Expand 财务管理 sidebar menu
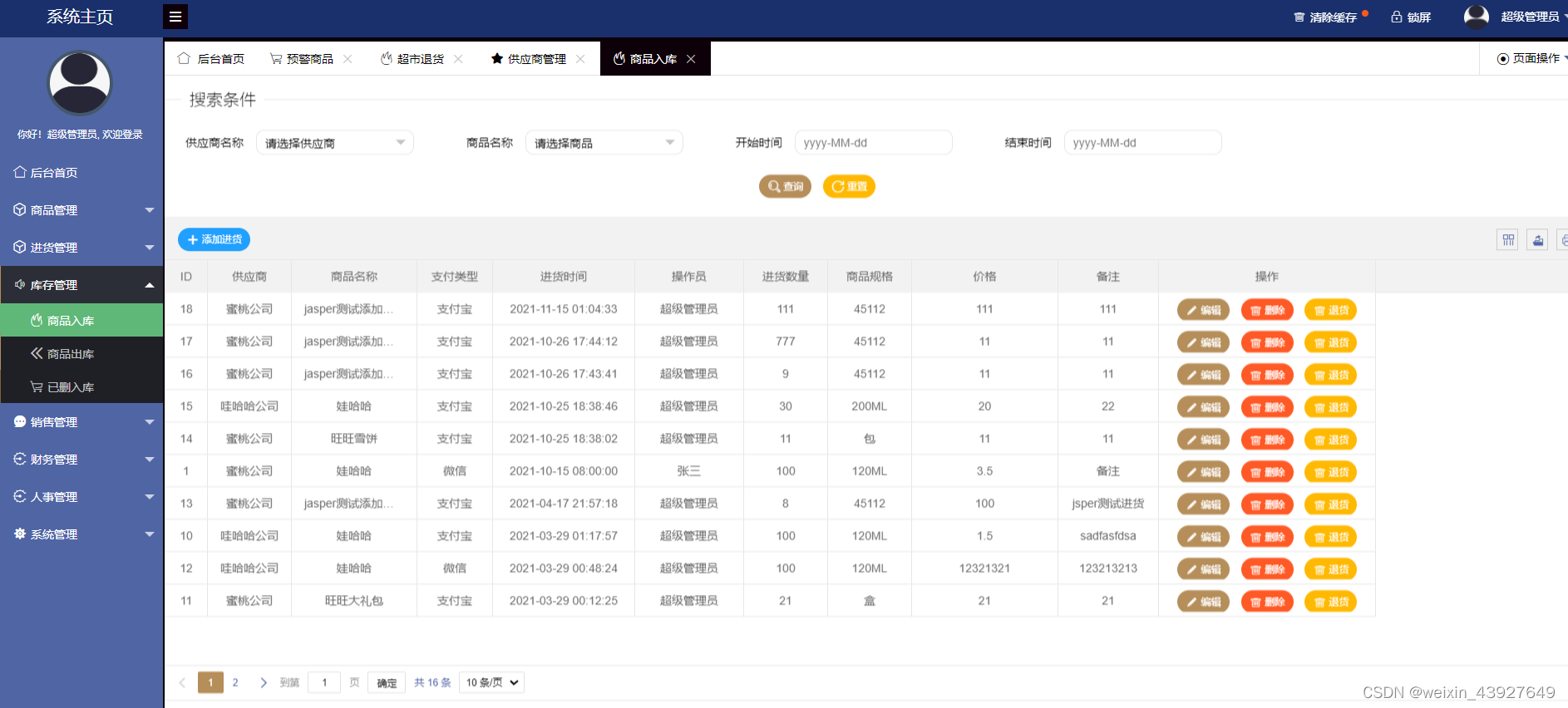Image resolution: width=1568 pixels, height=708 pixels. pos(81,459)
